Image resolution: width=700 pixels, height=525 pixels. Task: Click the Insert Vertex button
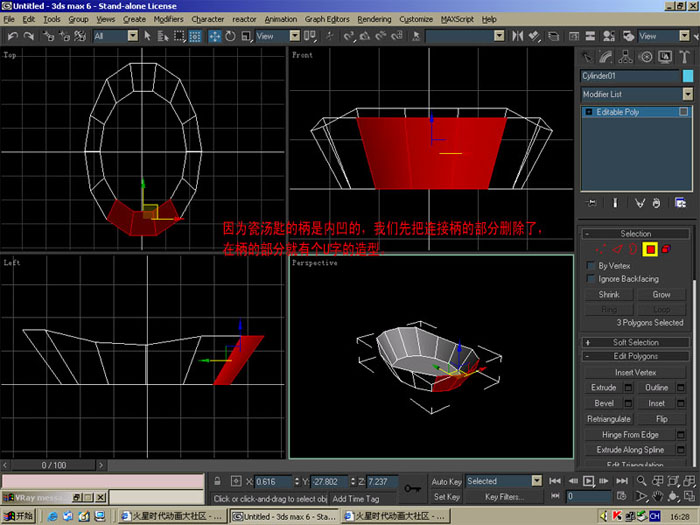635,372
